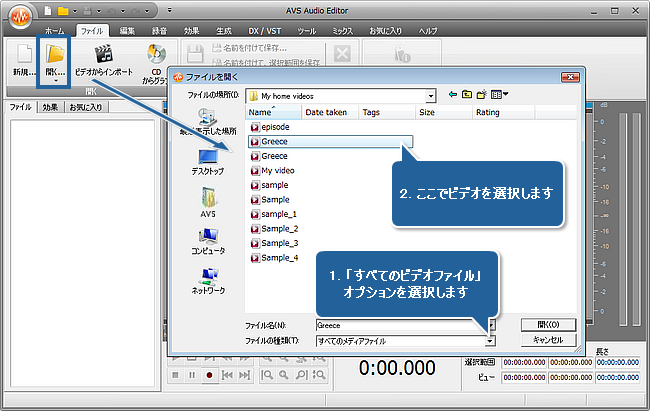This screenshot has width=650, height=411.
Task: Select the Sample_3 file
Action: (x=274, y=243)
